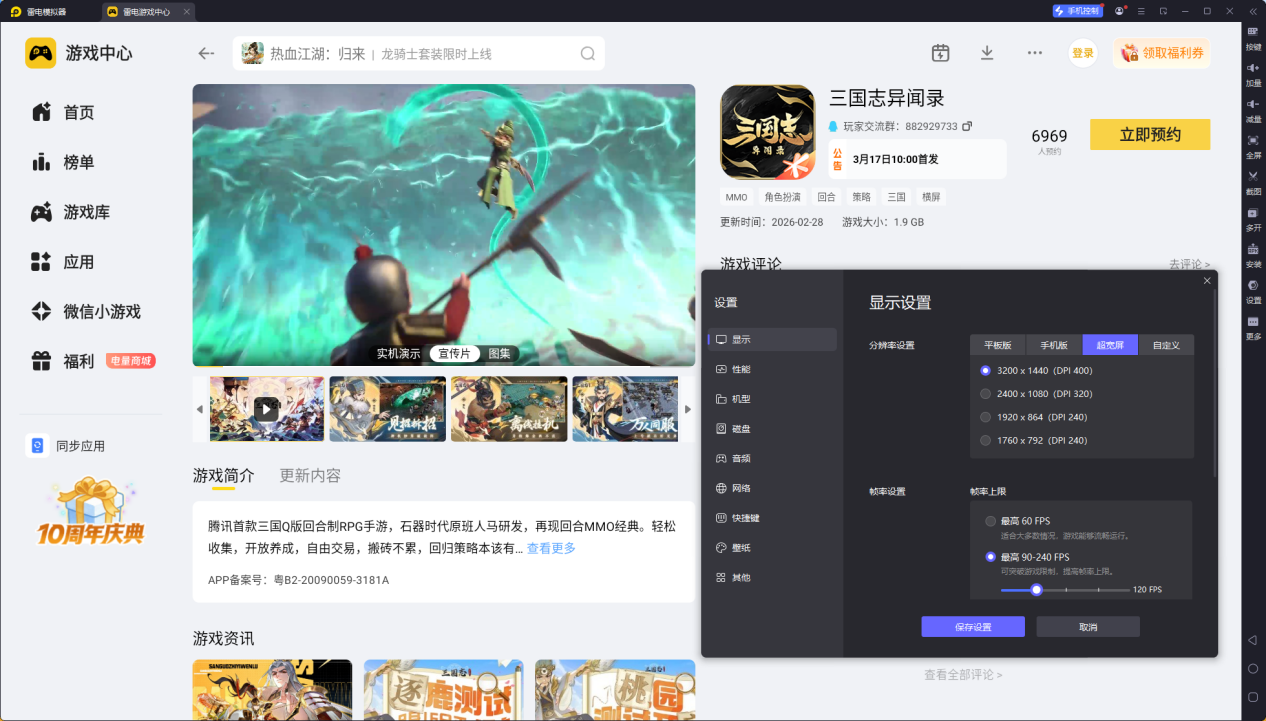Click the 多开 multi-instance icon in the right sidebar
This screenshot has width=1266, height=721.
(x=1253, y=213)
